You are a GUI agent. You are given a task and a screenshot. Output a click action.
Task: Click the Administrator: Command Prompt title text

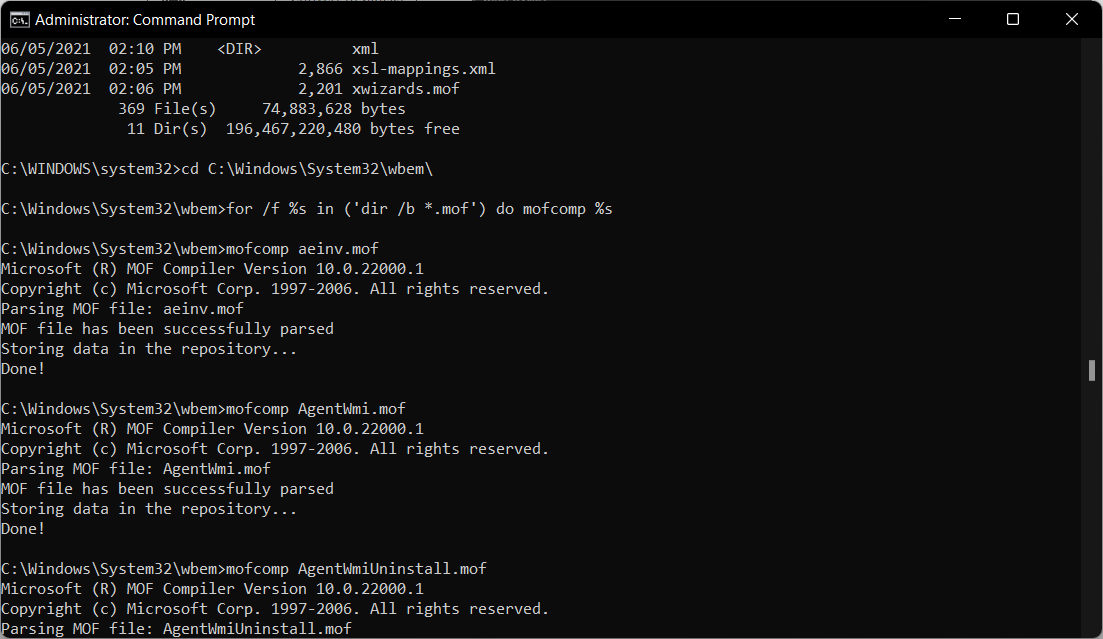click(143, 19)
